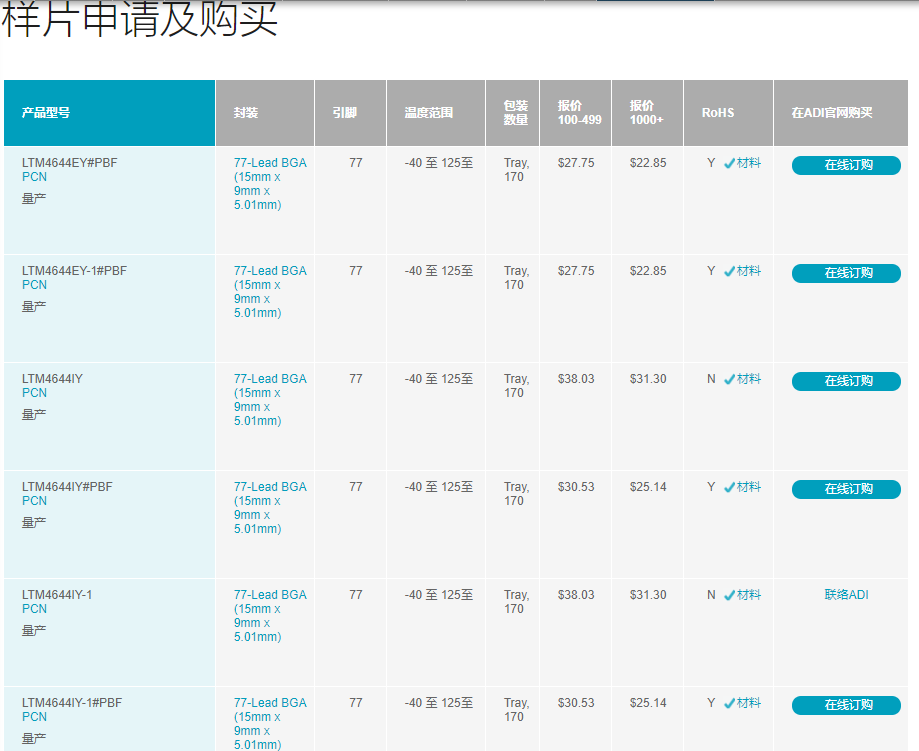
Task: Click the 温度范围 column header
Action: click(436, 113)
